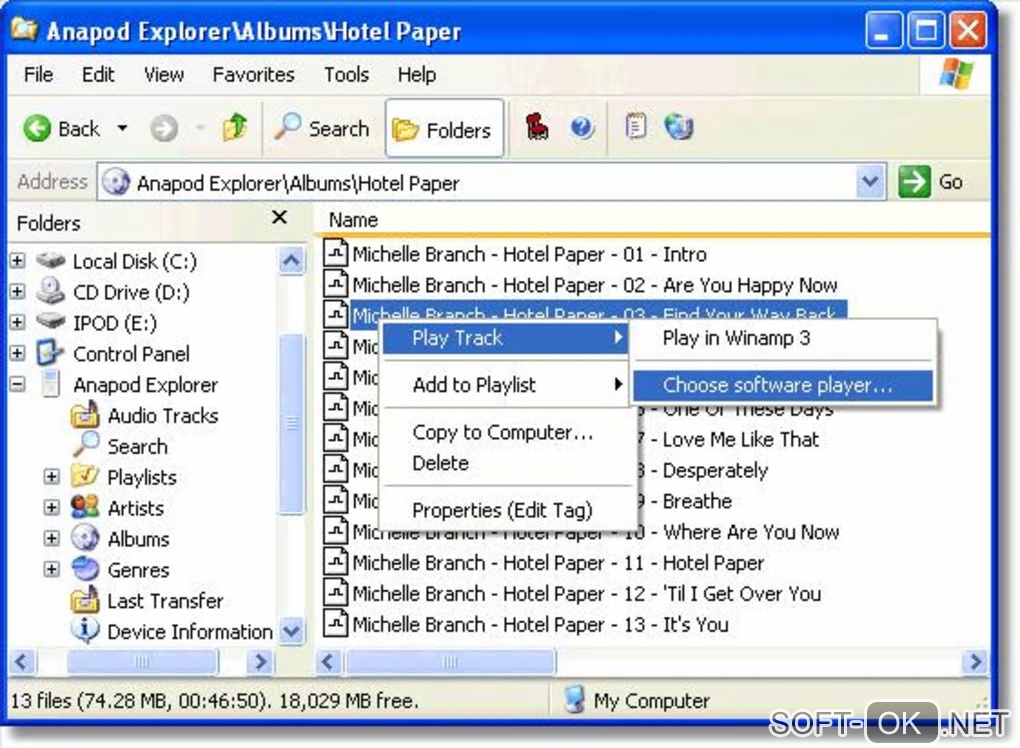
Task: Open the Search magnifier tree icon
Action: (x=86, y=445)
